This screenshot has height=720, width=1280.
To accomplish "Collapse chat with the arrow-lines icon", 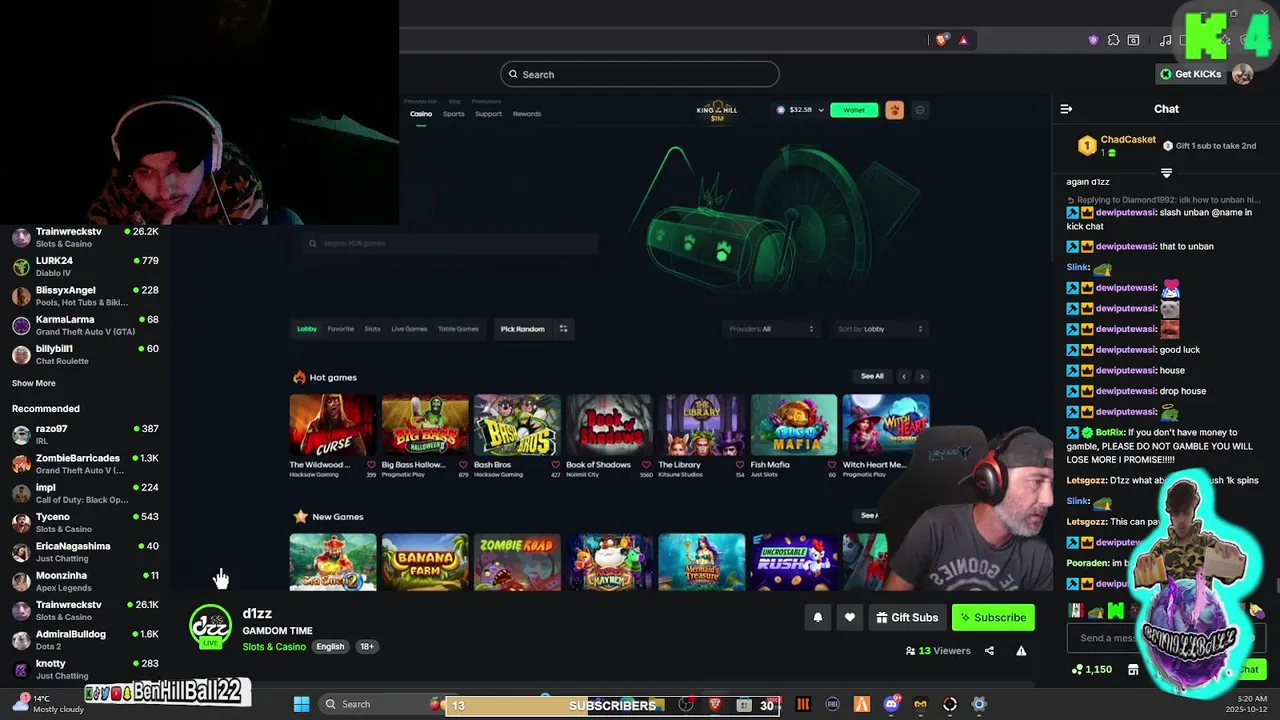I will click(1066, 109).
